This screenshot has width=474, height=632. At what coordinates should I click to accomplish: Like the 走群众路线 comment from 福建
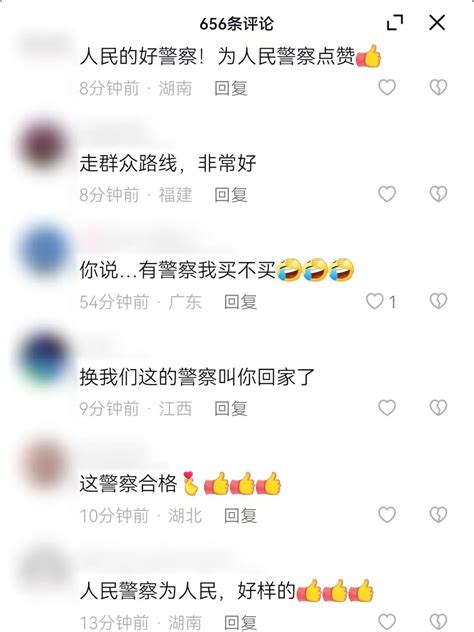[387, 194]
